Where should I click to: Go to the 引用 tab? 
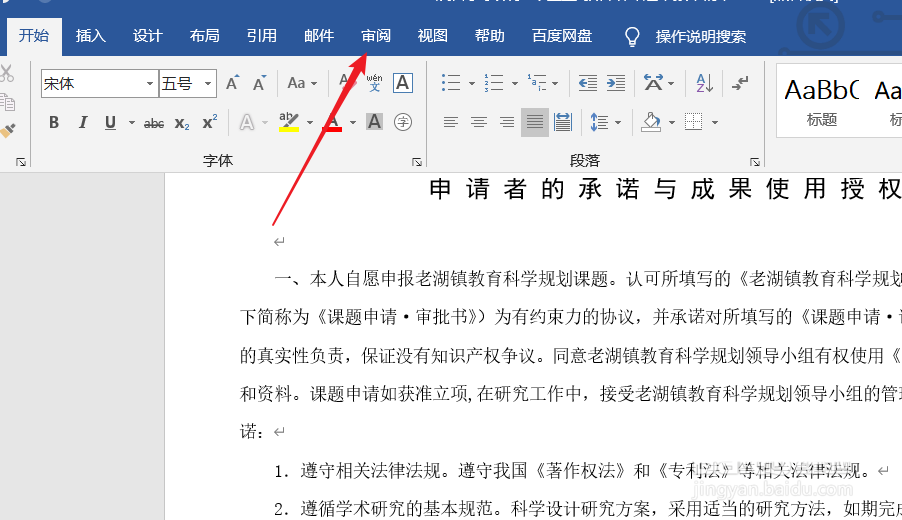(x=262, y=36)
